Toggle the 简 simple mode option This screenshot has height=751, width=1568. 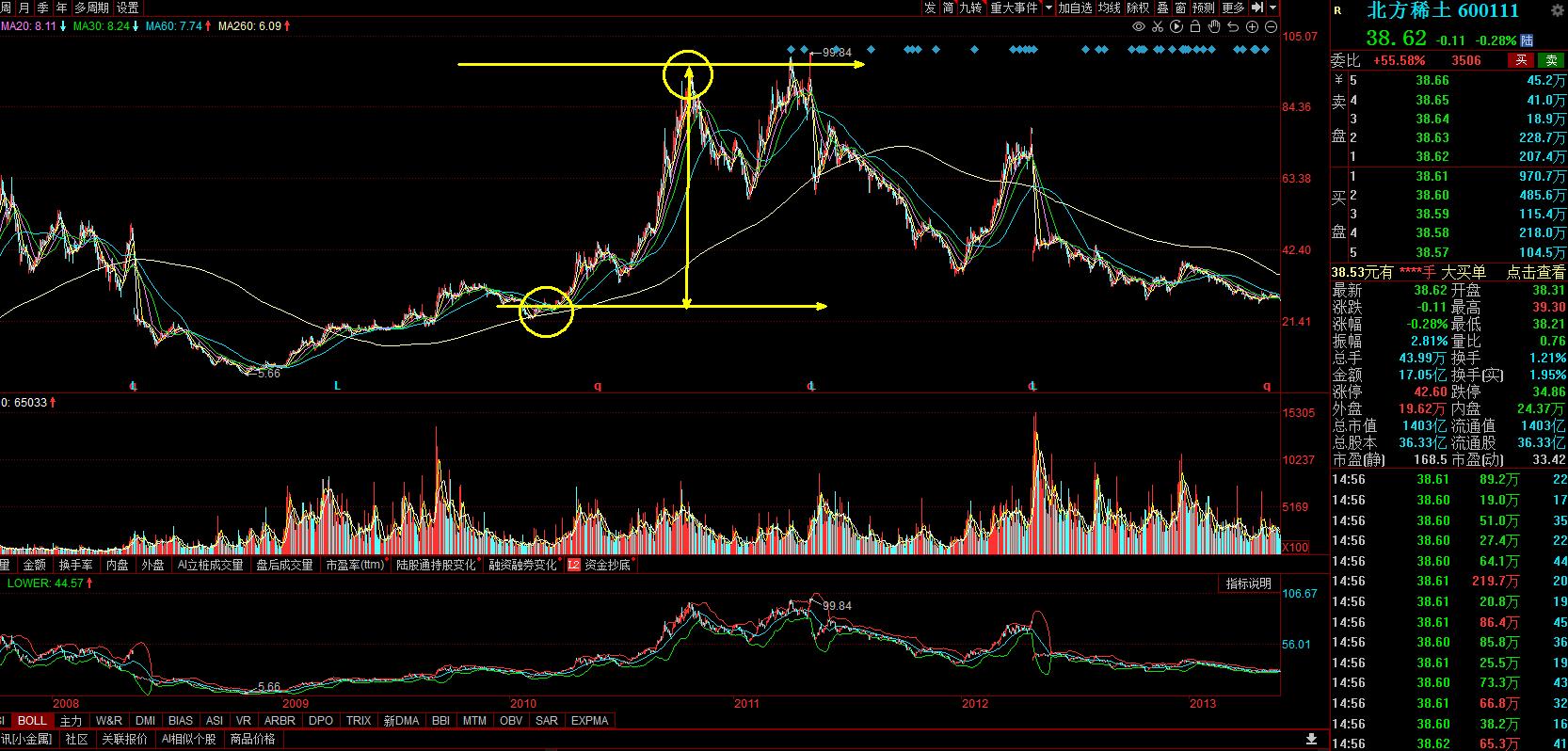click(949, 8)
